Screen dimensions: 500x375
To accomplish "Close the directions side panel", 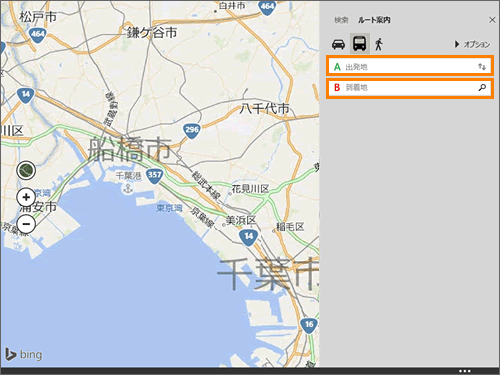I will (x=492, y=20).
